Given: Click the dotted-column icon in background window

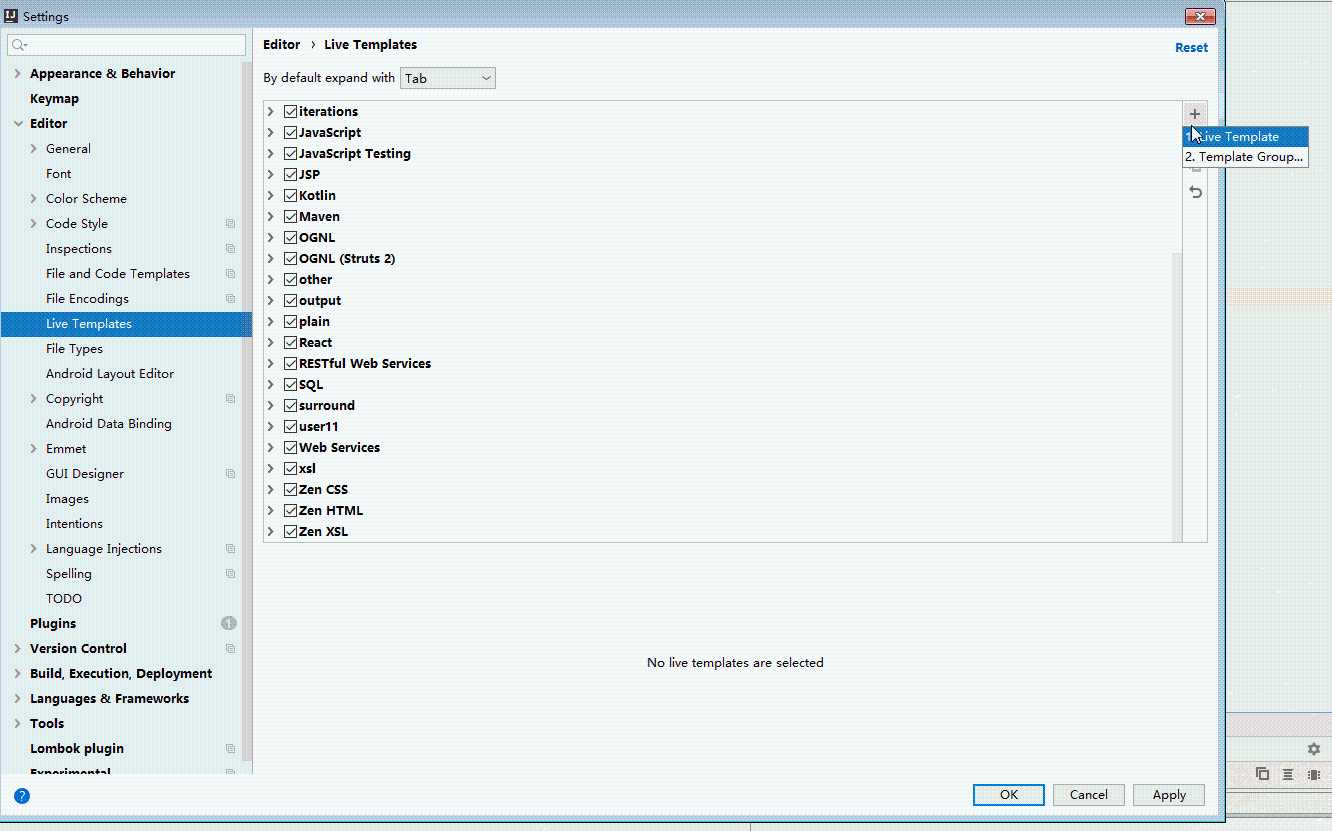Looking at the screenshot, I should pyautogui.click(x=1314, y=774).
